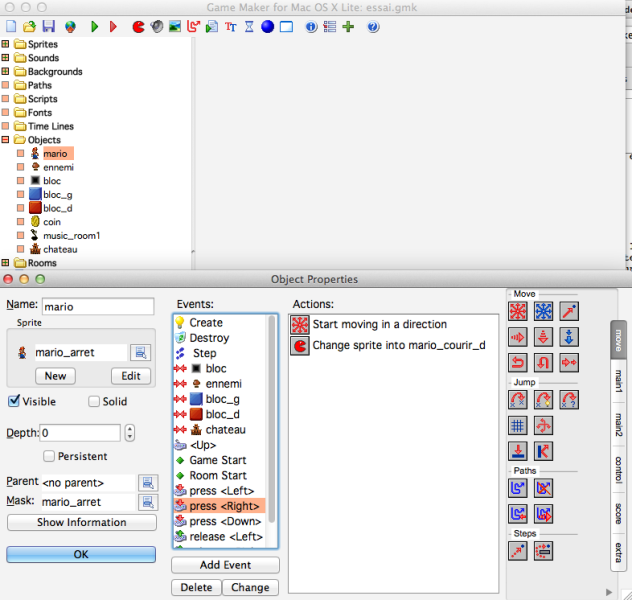Select Step Towards action icon
Viewport: 632px width, 600px height.
pyautogui.click(x=518, y=551)
